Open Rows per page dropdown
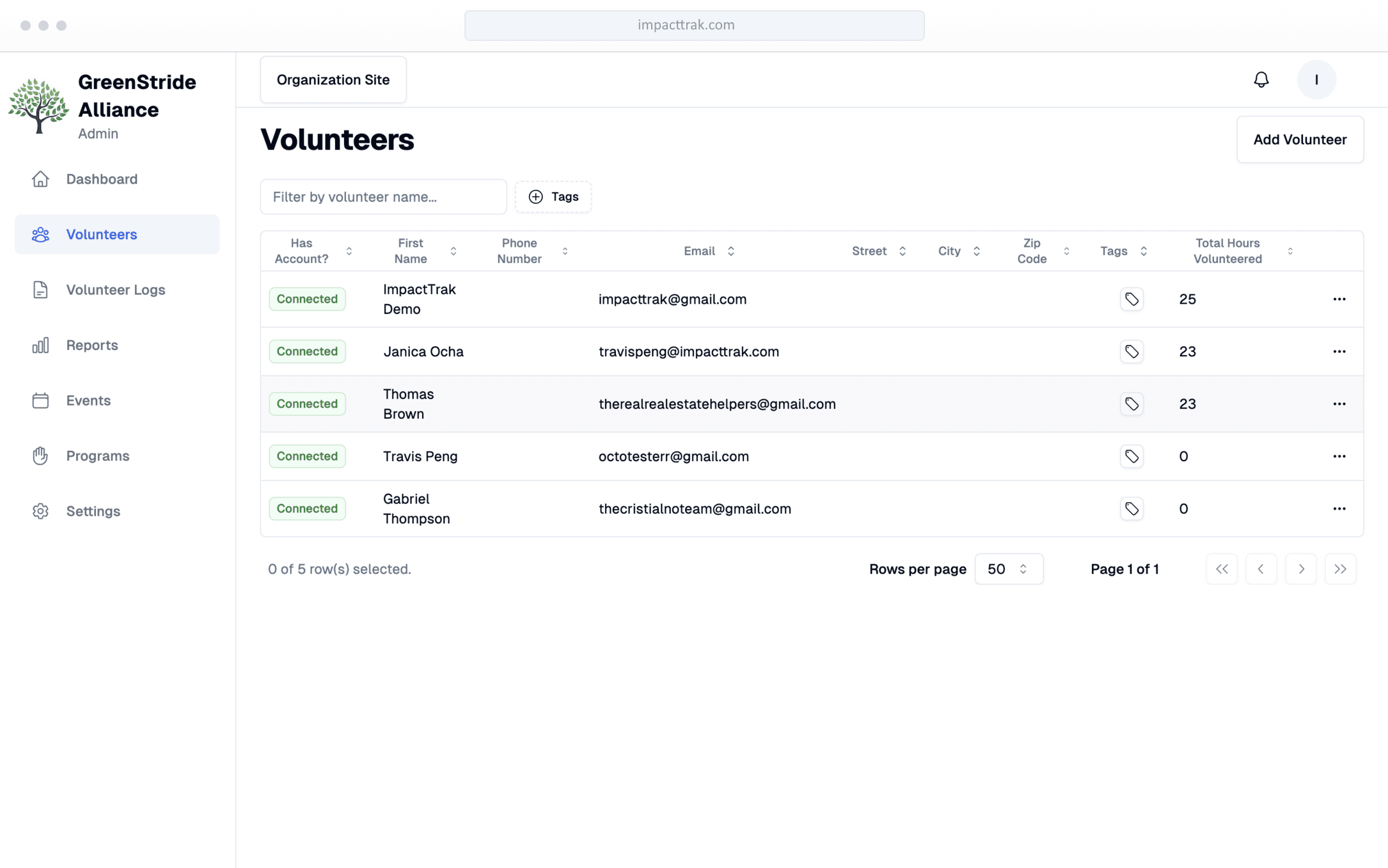 click(1008, 569)
